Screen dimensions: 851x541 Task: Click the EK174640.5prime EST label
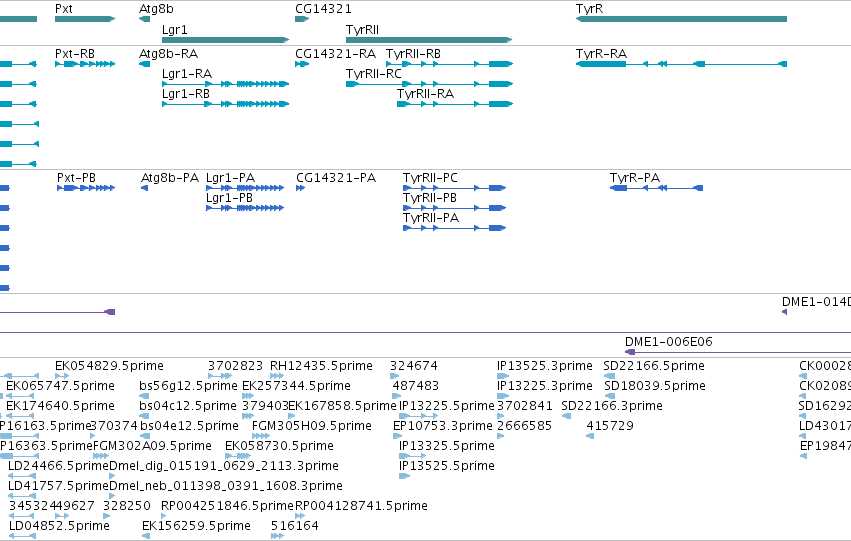pyautogui.click(x=60, y=406)
